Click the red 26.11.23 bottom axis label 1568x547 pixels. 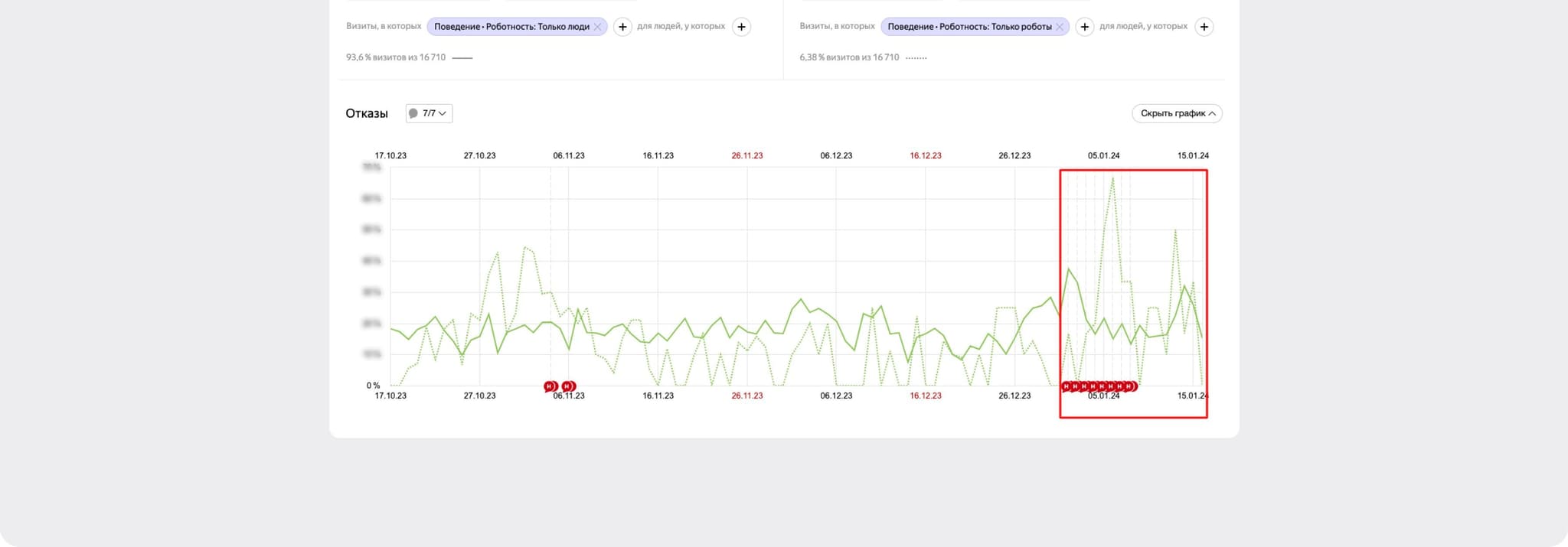point(746,396)
